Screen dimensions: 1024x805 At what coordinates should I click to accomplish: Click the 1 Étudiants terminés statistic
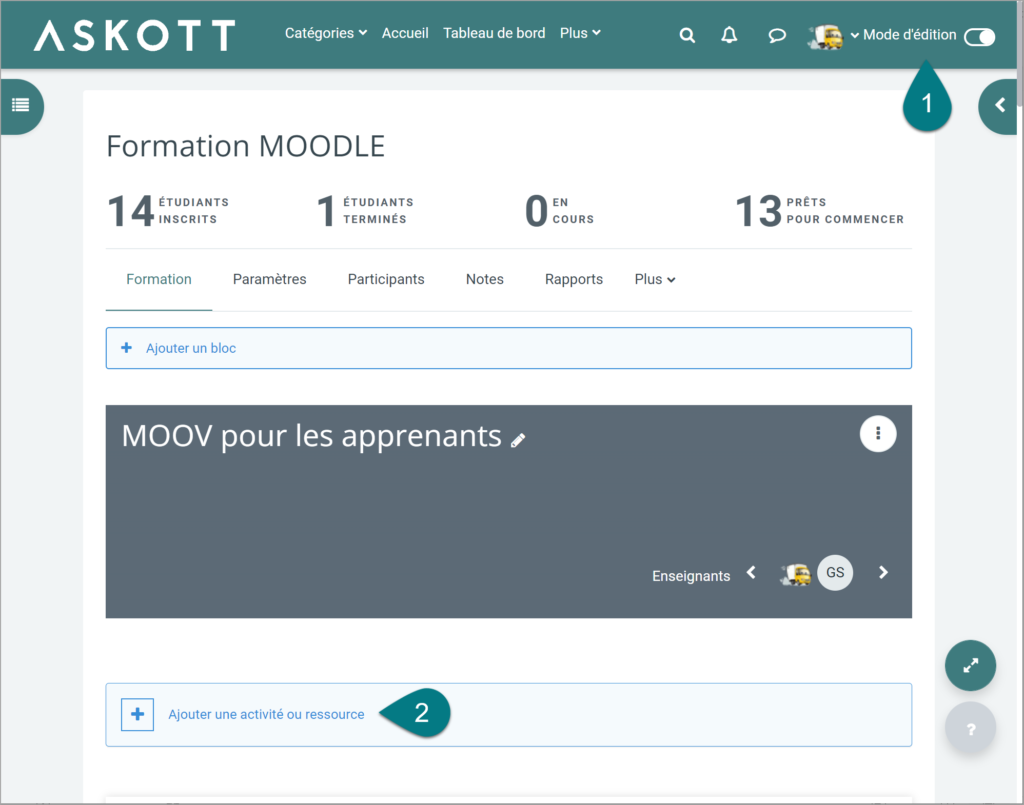click(x=366, y=211)
